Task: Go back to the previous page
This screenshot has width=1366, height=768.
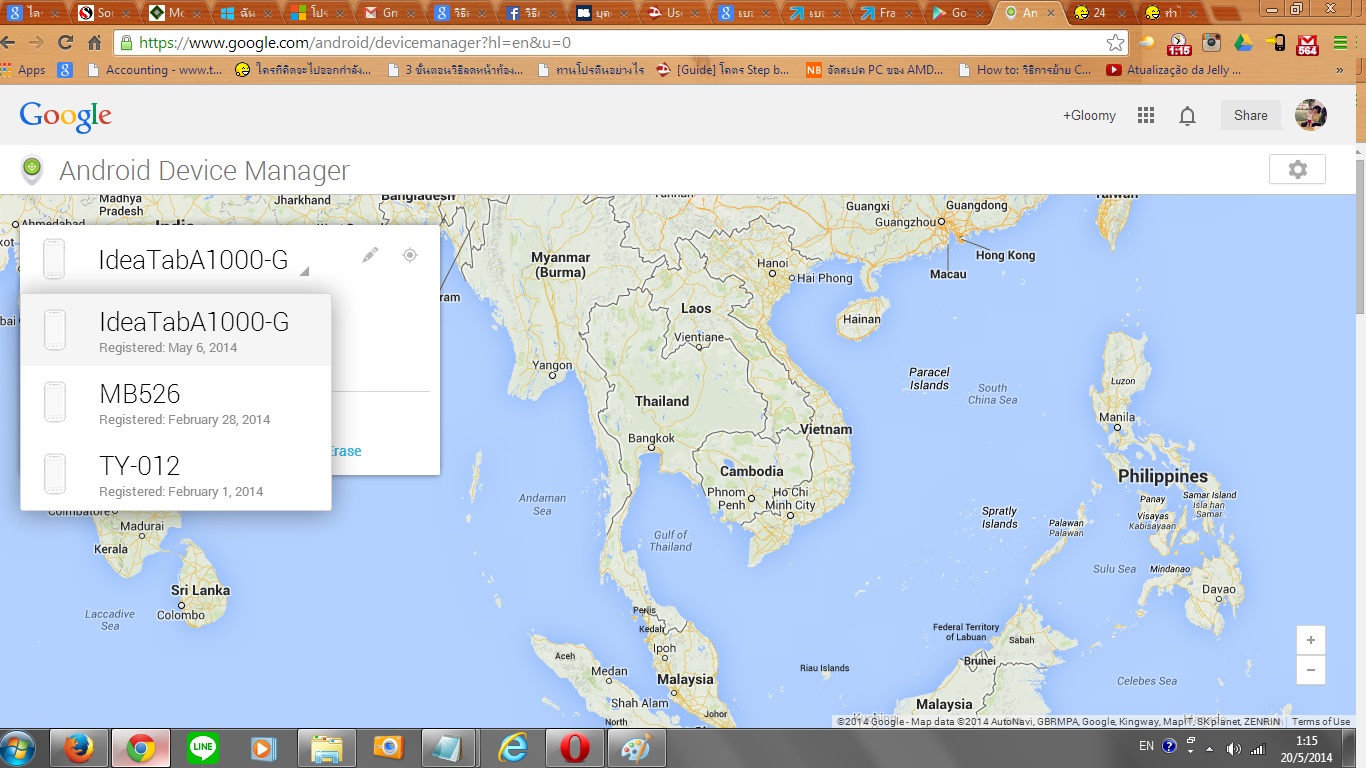Action: point(10,43)
